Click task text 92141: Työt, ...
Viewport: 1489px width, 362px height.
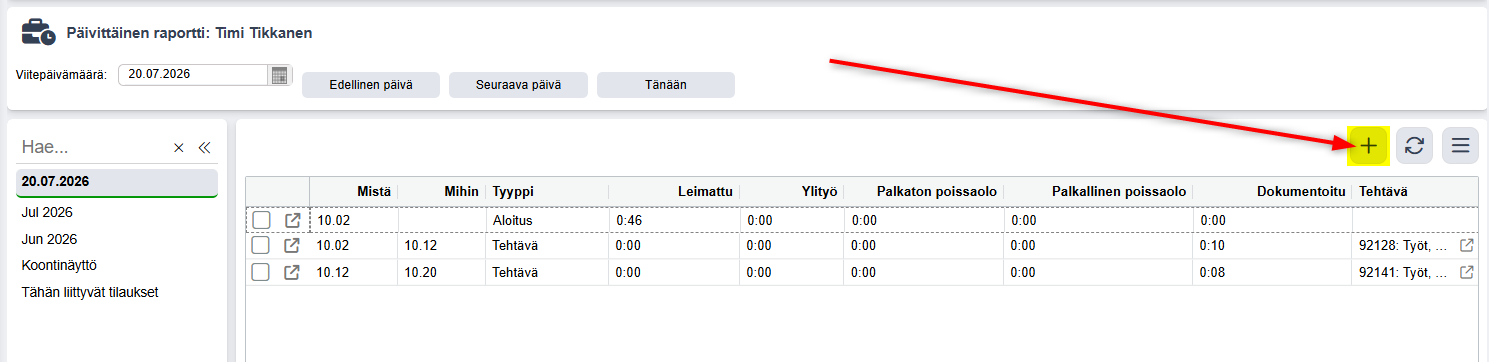click(1402, 272)
